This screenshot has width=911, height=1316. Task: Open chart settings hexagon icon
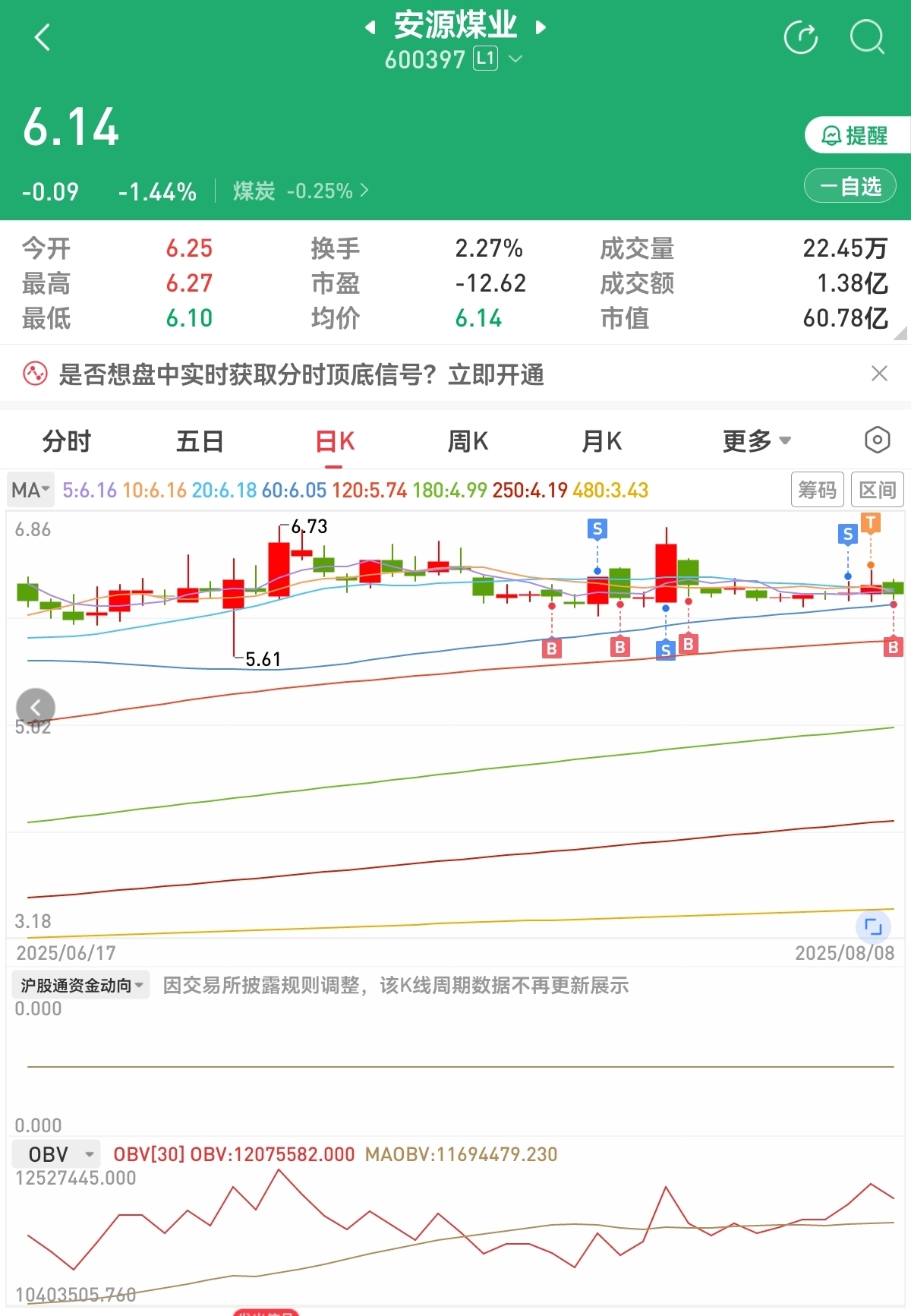point(877,440)
